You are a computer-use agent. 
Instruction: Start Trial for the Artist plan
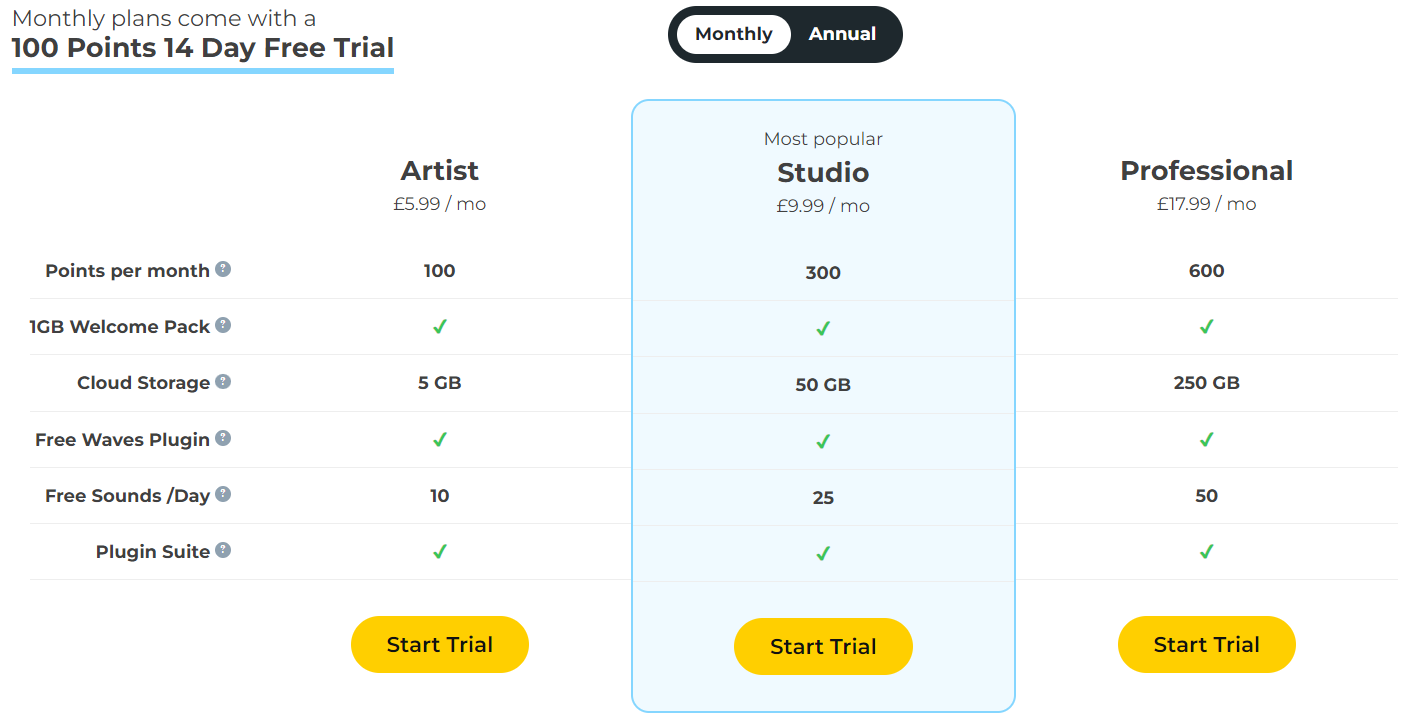440,644
